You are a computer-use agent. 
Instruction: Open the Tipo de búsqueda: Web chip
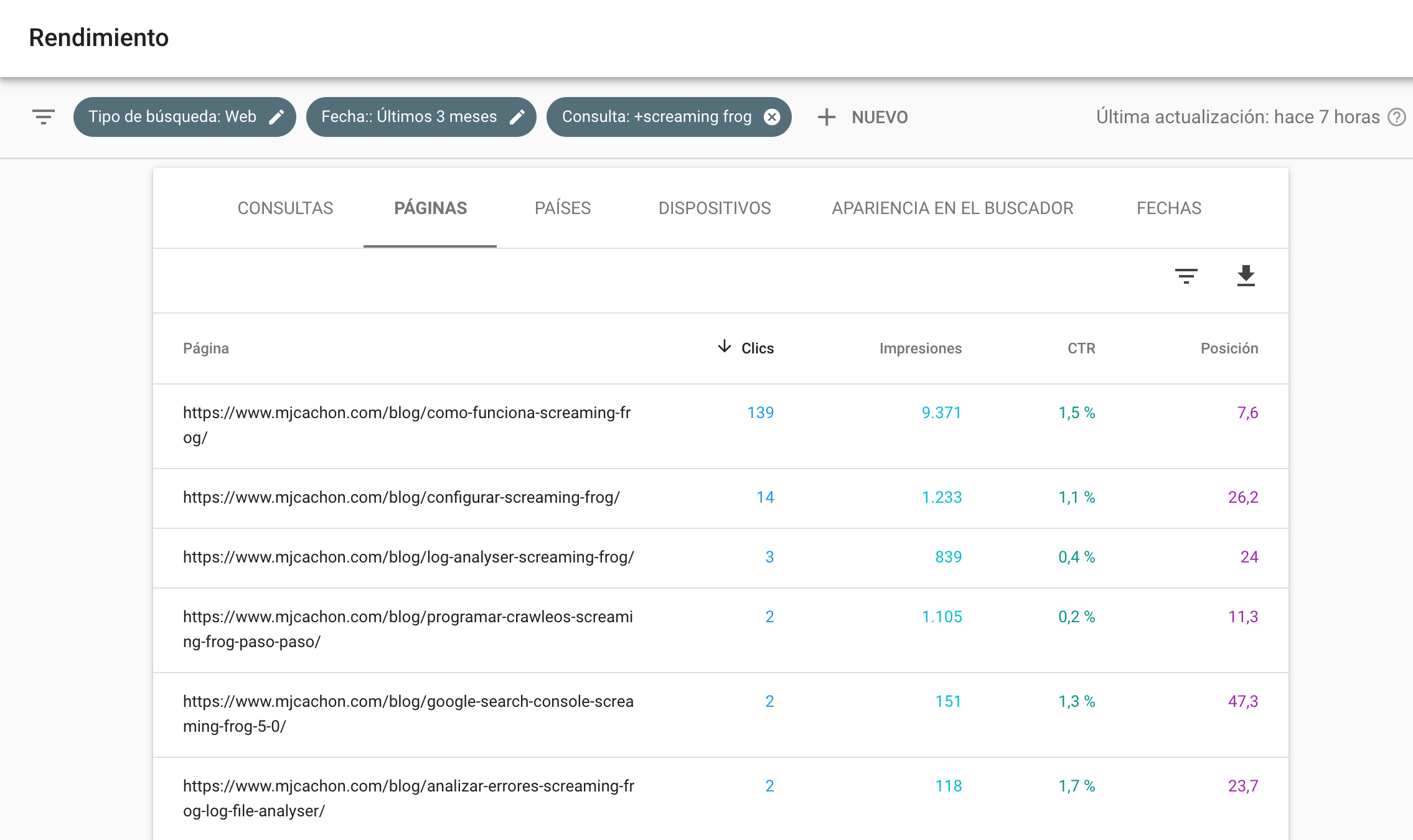click(184, 117)
